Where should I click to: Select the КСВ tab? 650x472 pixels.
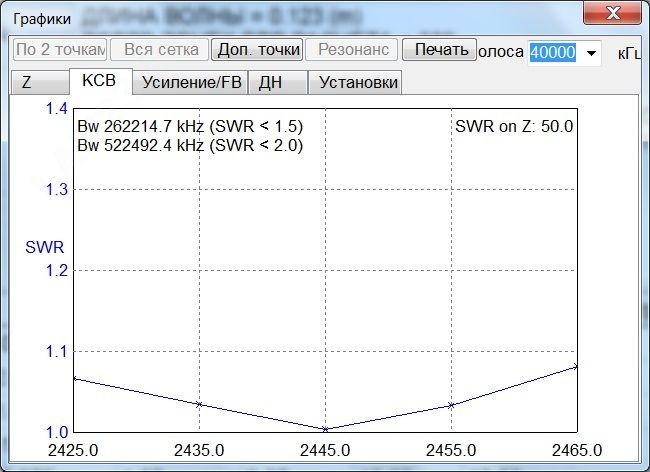(x=101, y=81)
